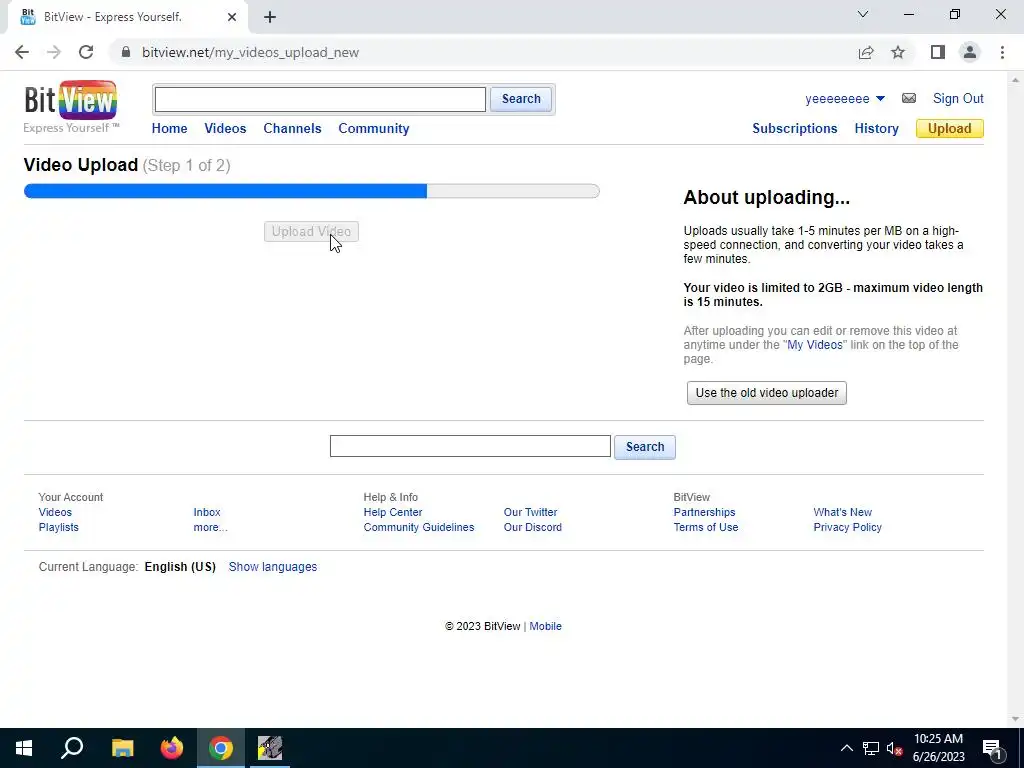Viewport: 1024px width, 768px height.
Task: Click the BitView logo
Action: point(71,106)
